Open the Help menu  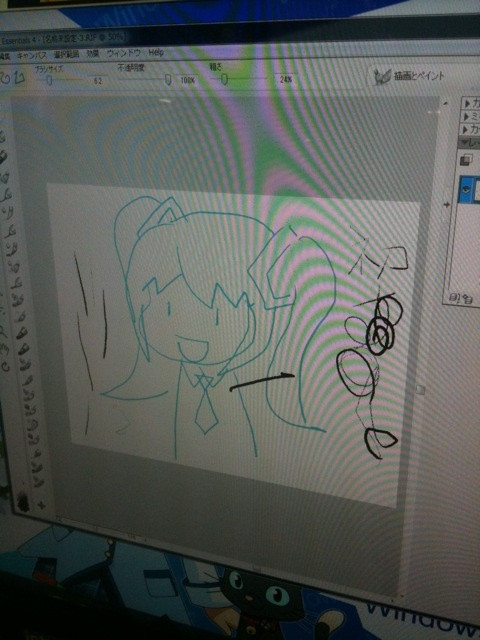pyautogui.click(x=156, y=52)
